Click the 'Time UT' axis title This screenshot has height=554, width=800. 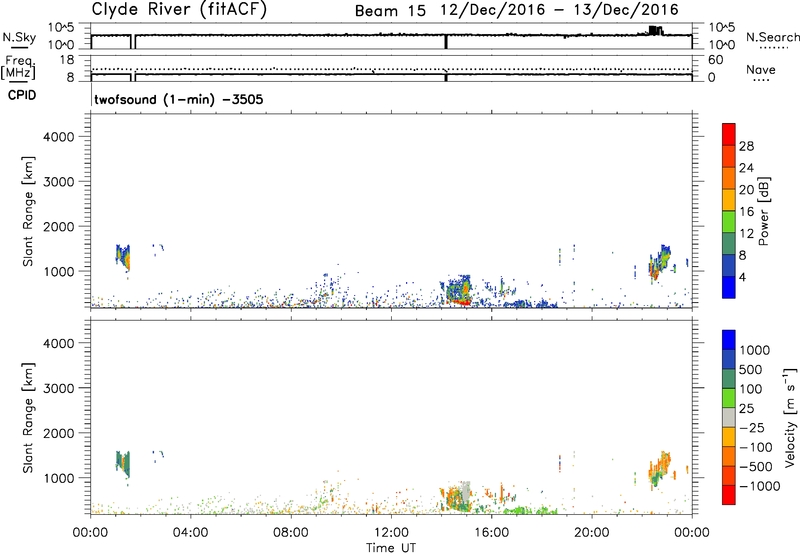click(391, 548)
